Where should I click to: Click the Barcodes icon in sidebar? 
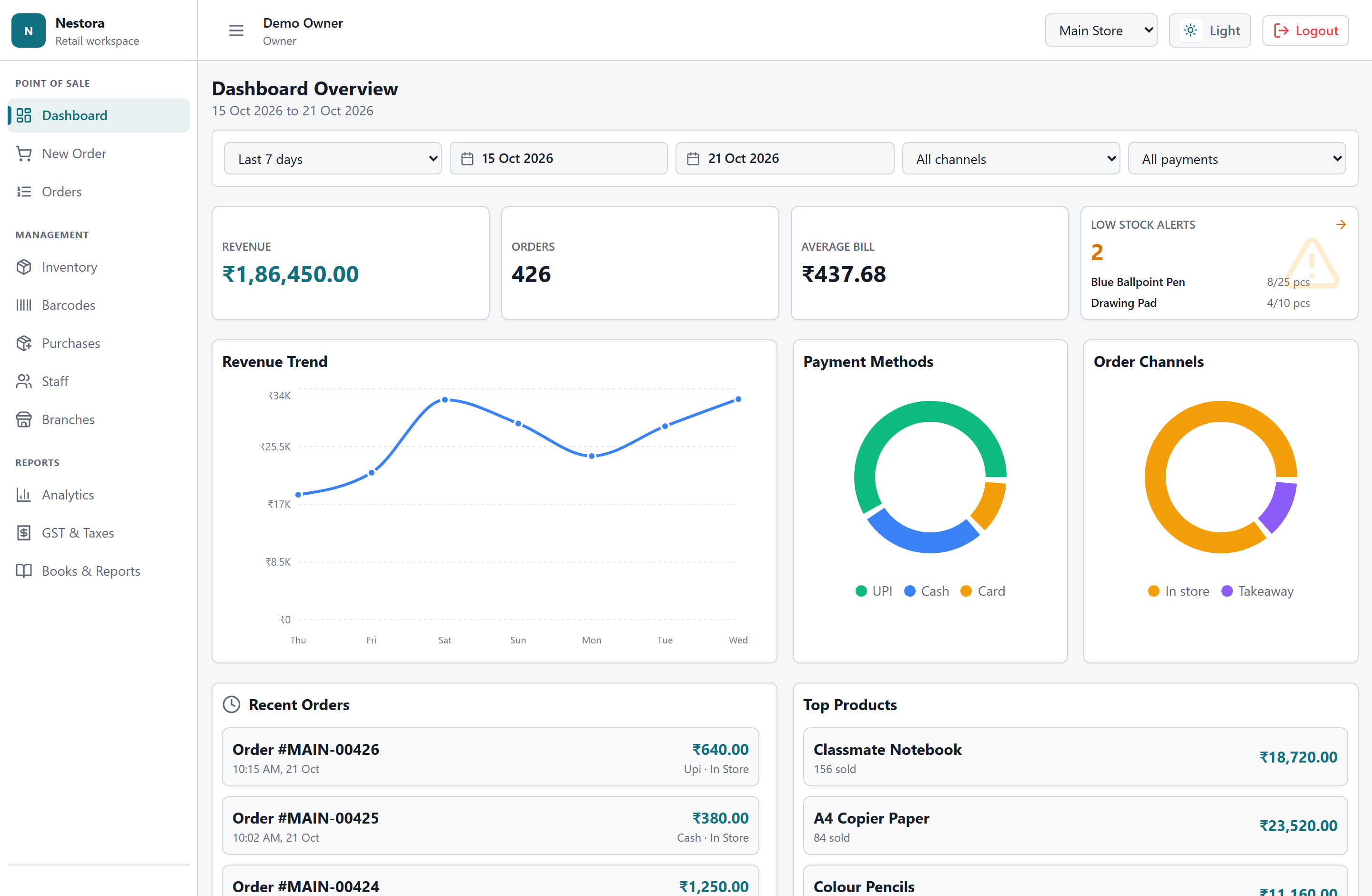pyautogui.click(x=24, y=305)
